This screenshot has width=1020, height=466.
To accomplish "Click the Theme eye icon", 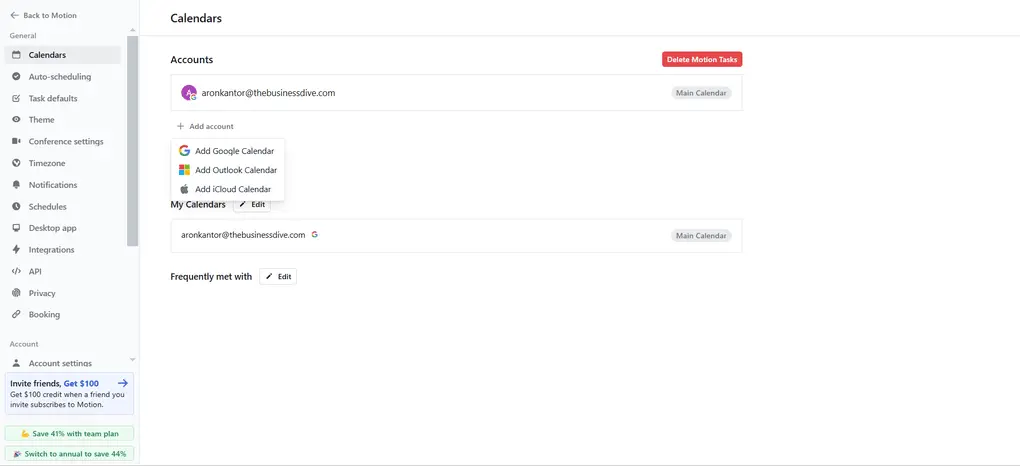I will click(x=16, y=120).
